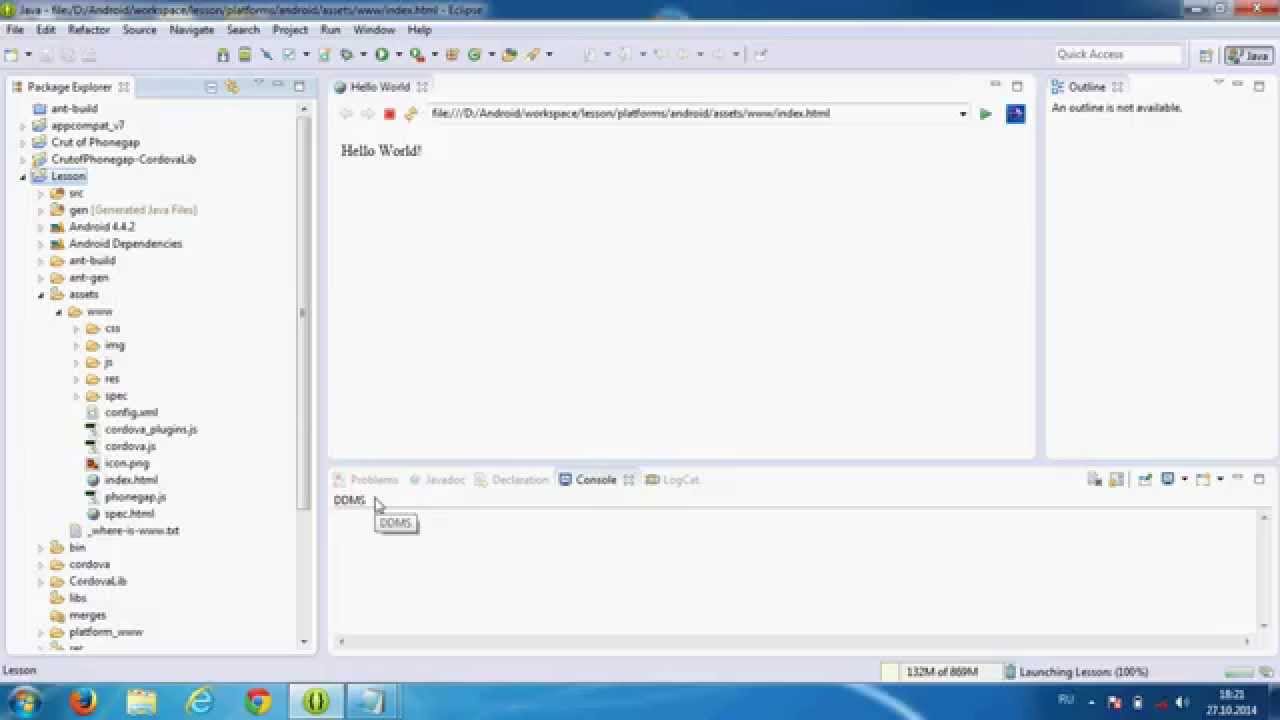This screenshot has width=1280, height=720.
Task: Toggle Link with Editor in Package Explorer
Action: pyautogui.click(x=232, y=87)
